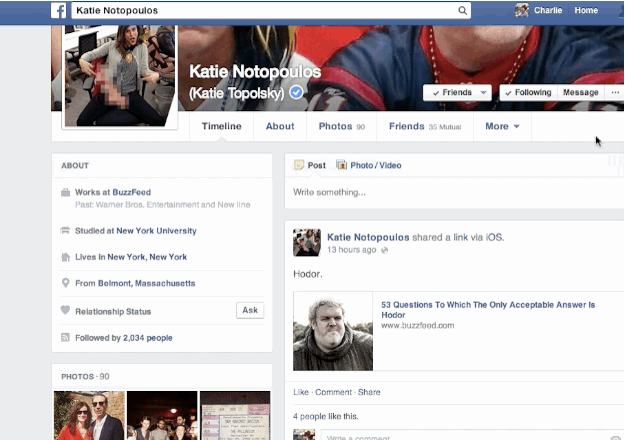
Task: Click the Facebook logo icon
Action: [59, 11]
